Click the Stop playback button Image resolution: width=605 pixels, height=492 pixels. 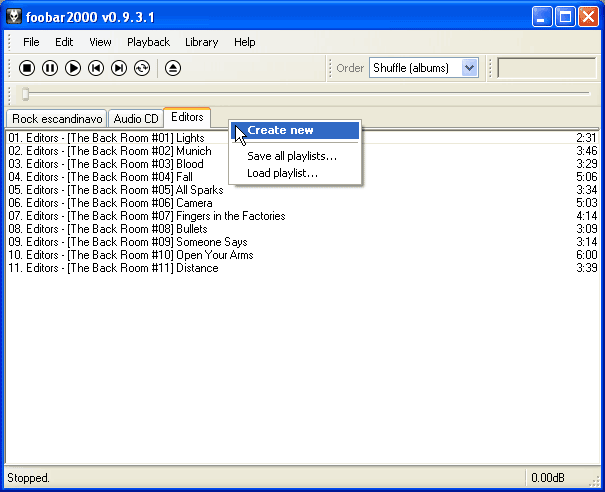point(27,68)
